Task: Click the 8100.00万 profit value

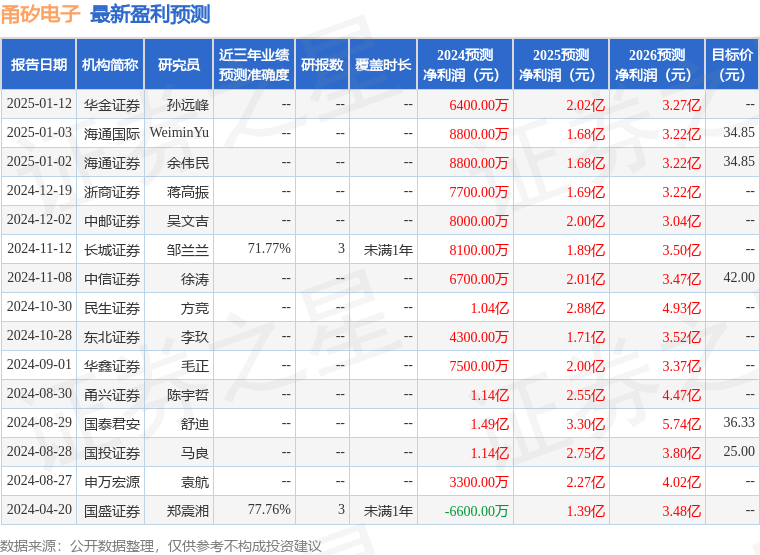Action: (478, 250)
